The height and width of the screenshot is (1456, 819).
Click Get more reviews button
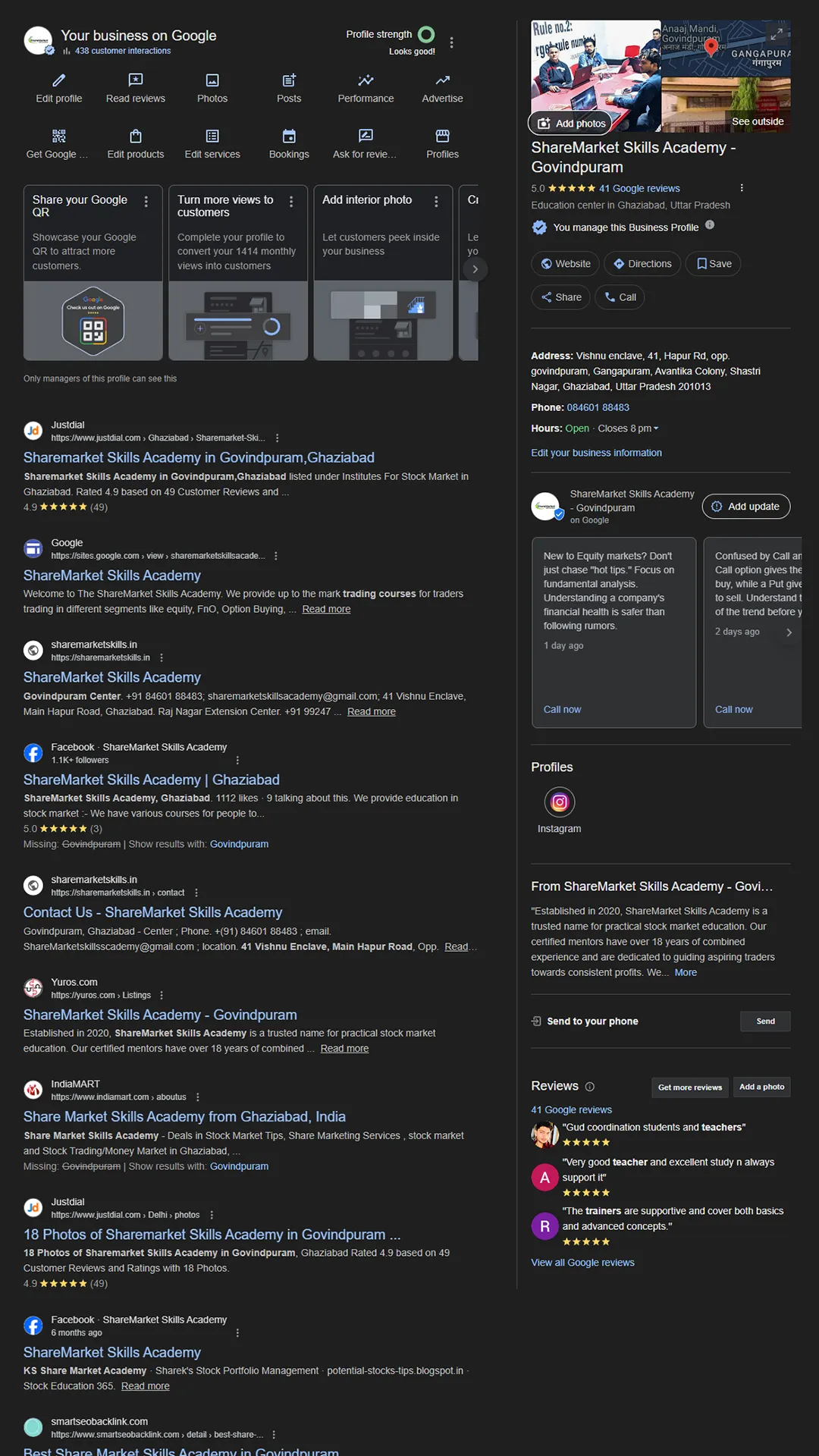pyautogui.click(x=690, y=1087)
